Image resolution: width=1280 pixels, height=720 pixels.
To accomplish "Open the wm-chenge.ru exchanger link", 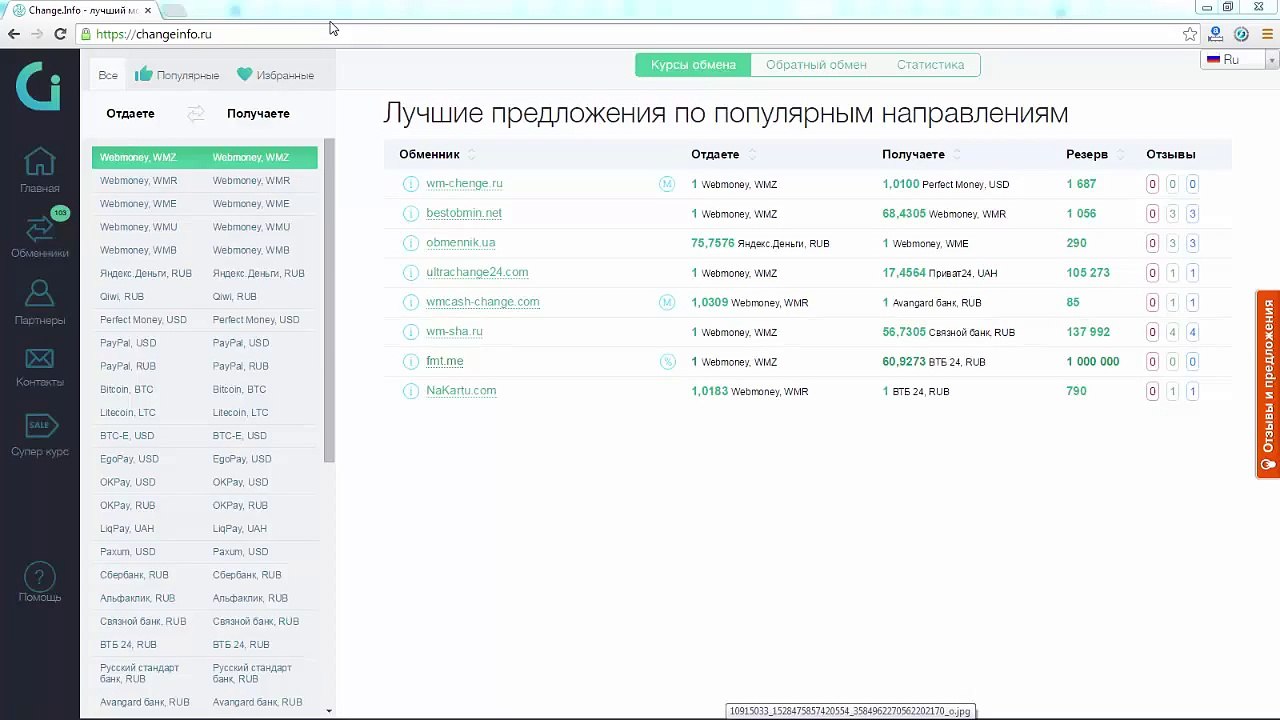I will 464,184.
